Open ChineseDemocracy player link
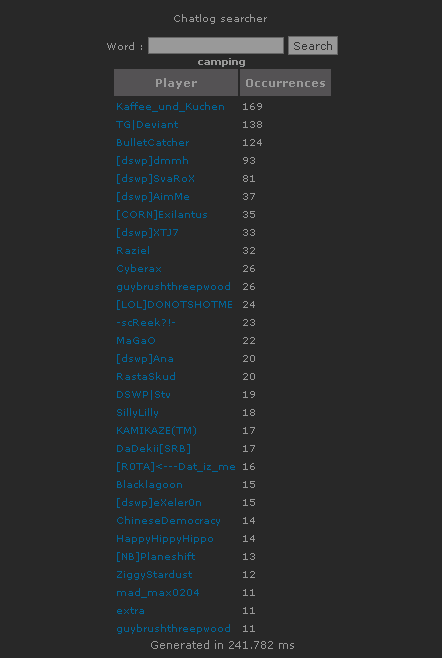 click(x=168, y=521)
